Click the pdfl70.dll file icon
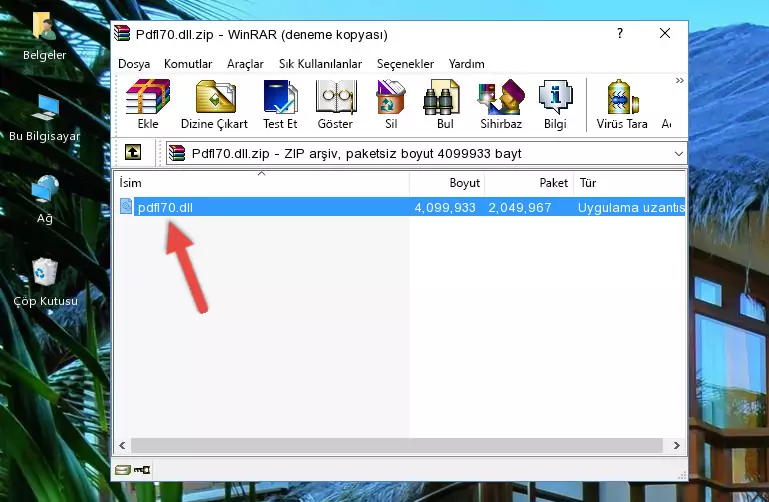Viewport: 769px width, 502px height. tap(126, 206)
